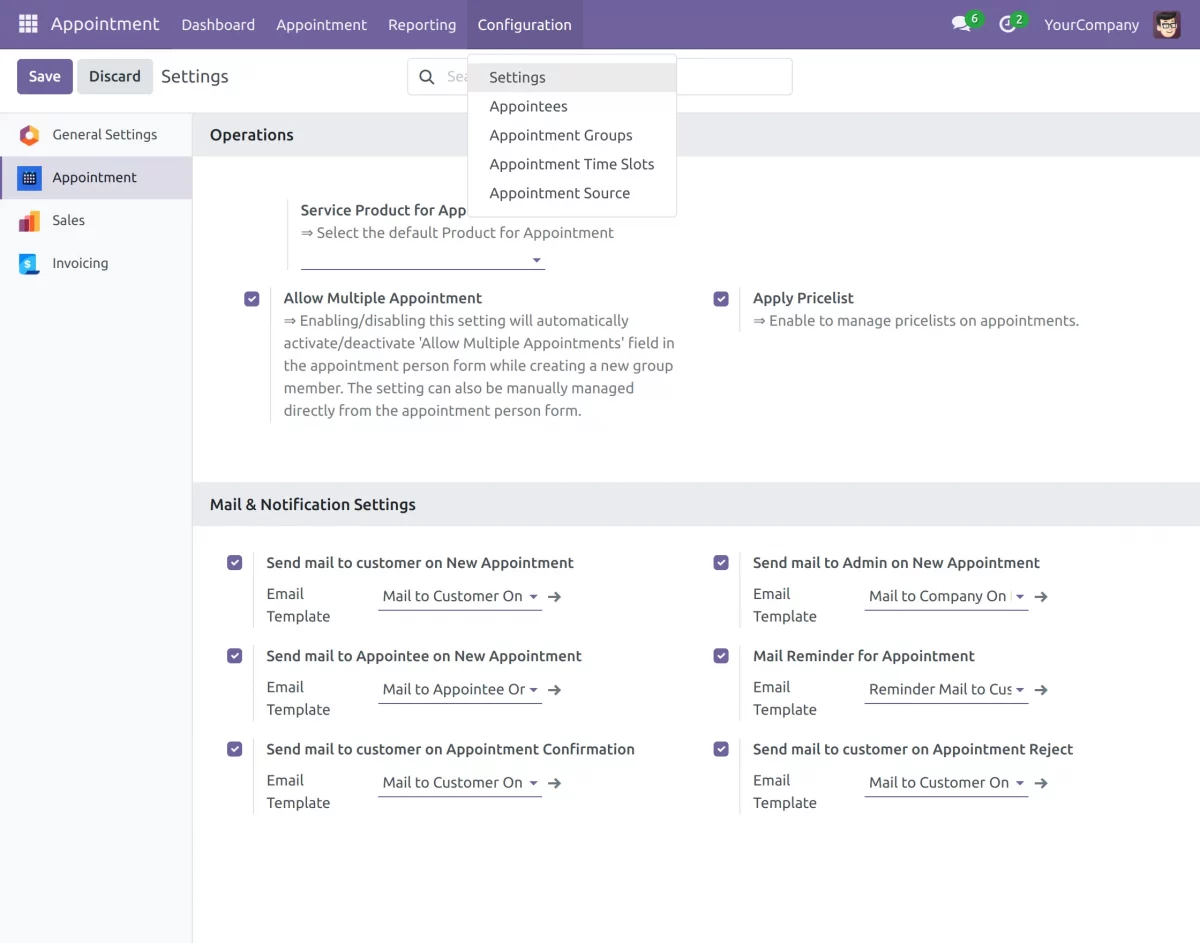Select Appointment Time Slots from Configuration menu
The height and width of the screenshot is (943, 1200).
click(571, 164)
